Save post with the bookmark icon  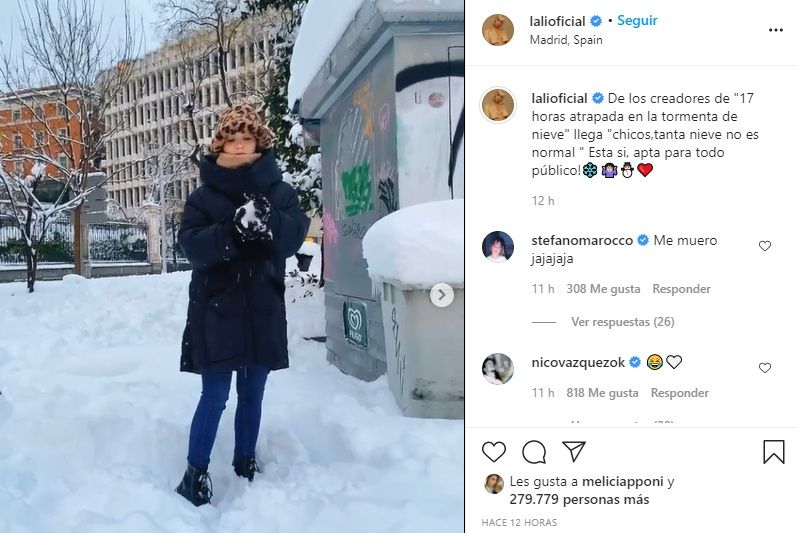pyautogui.click(x=774, y=452)
